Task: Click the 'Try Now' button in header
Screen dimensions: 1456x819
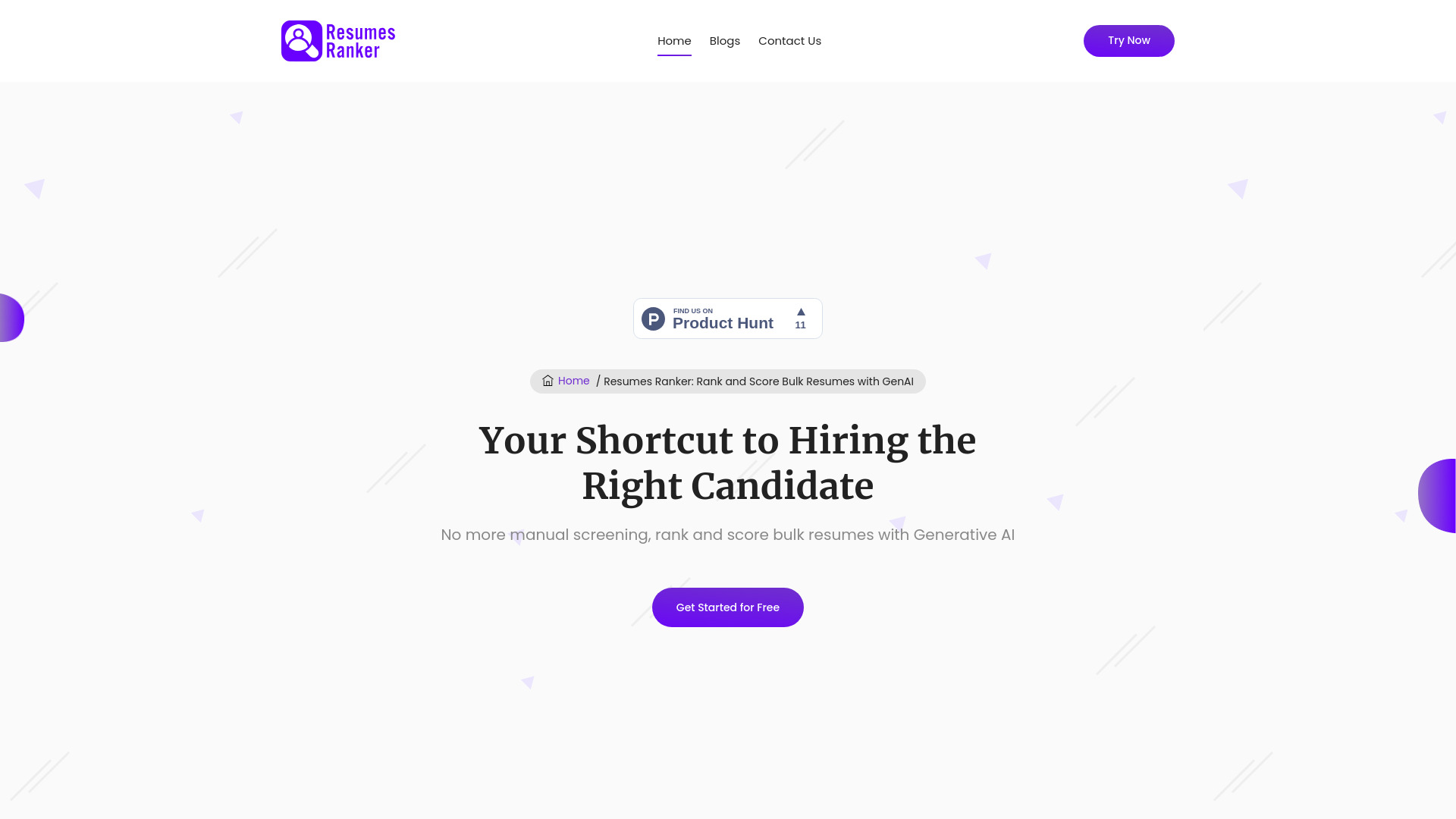Action: [x=1128, y=41]
